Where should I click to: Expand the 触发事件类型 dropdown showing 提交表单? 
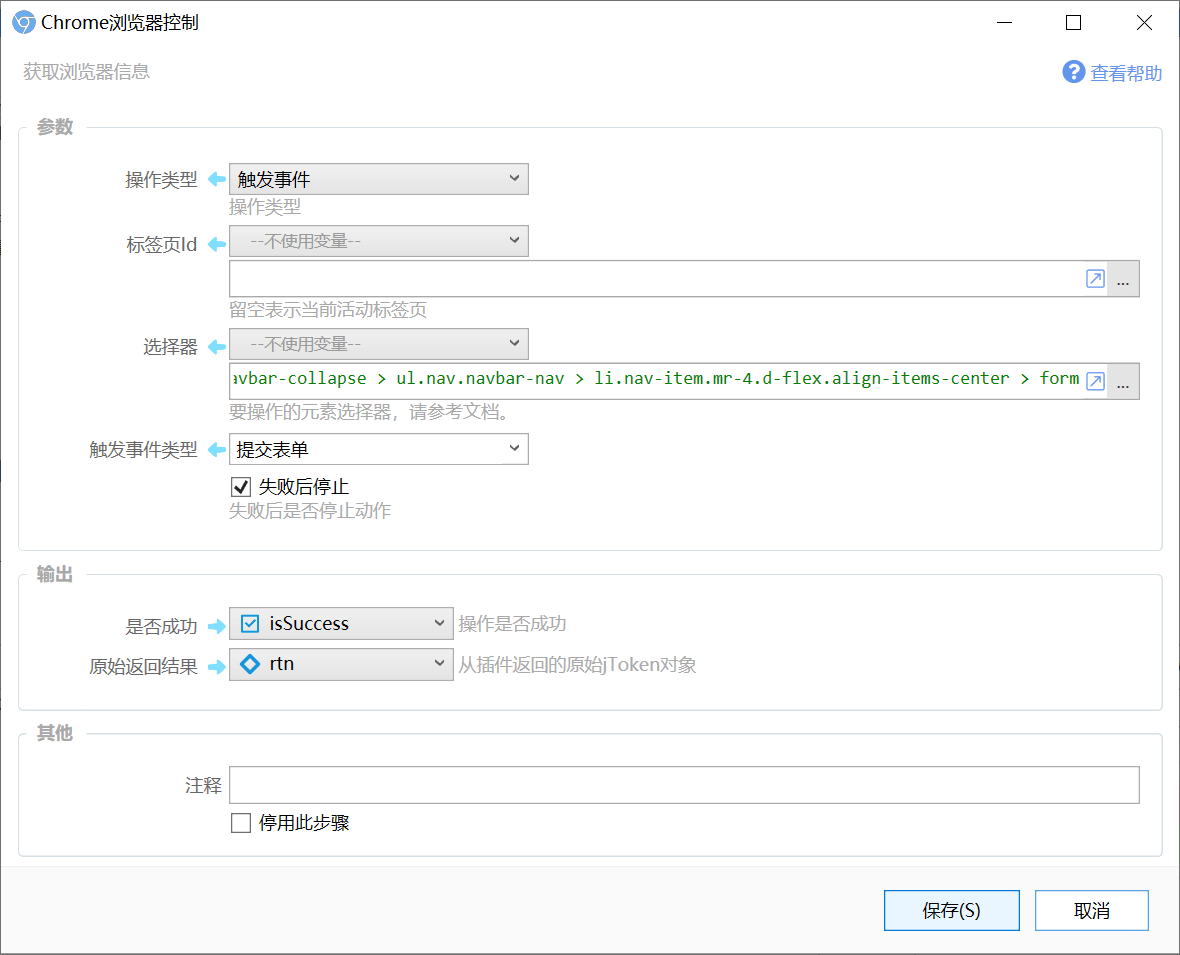coord(378,449)
